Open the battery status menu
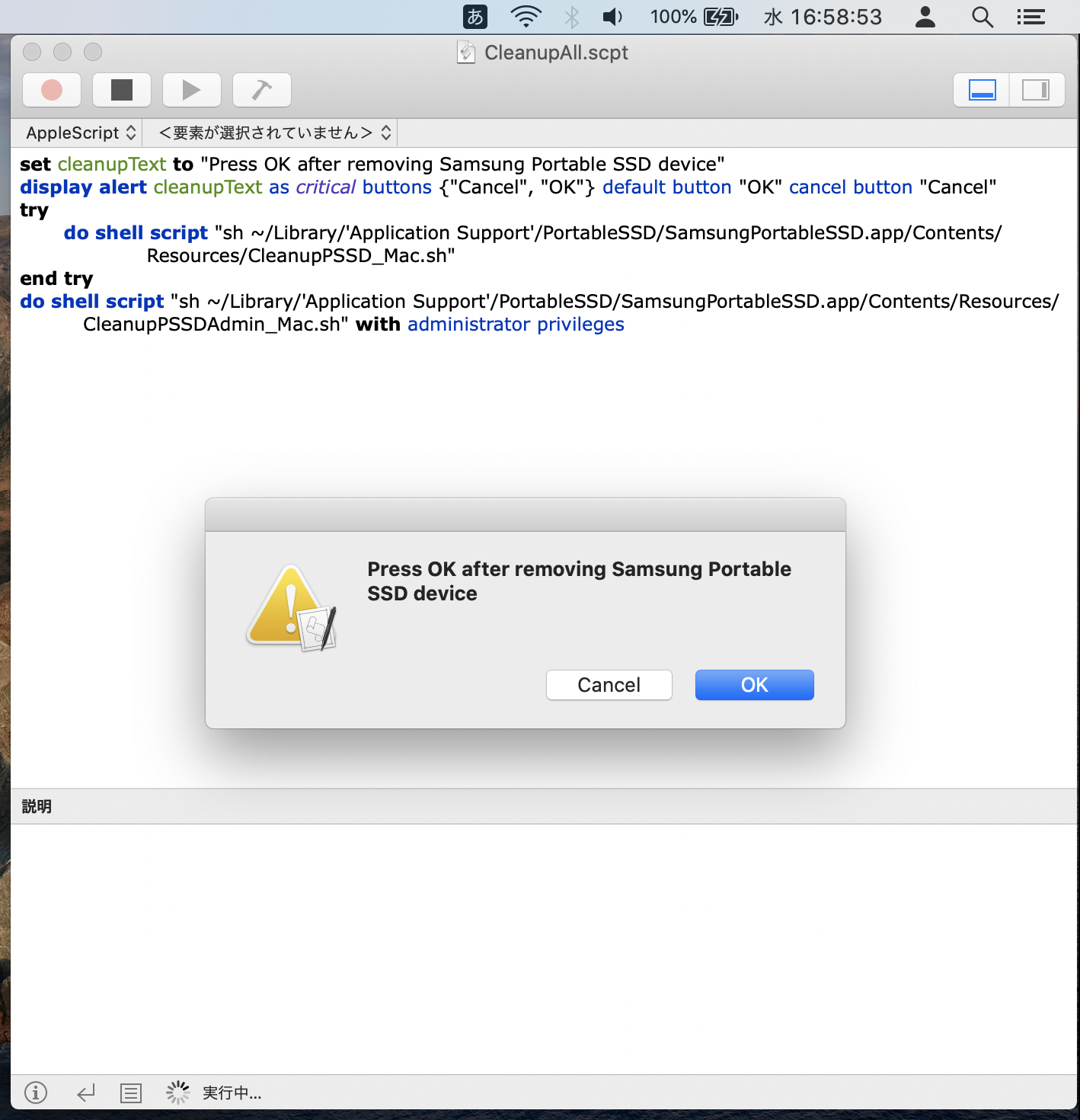The width and height of the screenshot is (1080, 1120). click(694, 17)
